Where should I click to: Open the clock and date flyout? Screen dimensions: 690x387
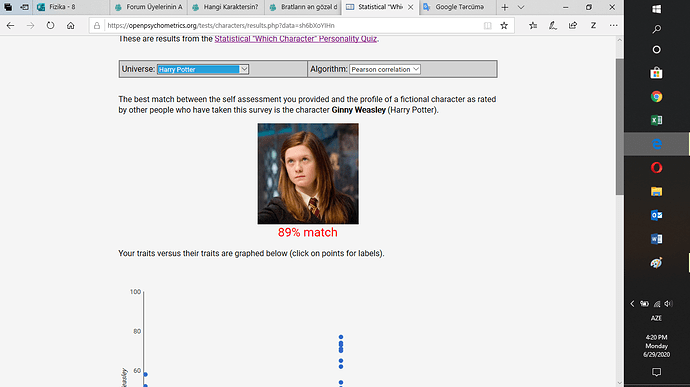[x=657, y=346]
